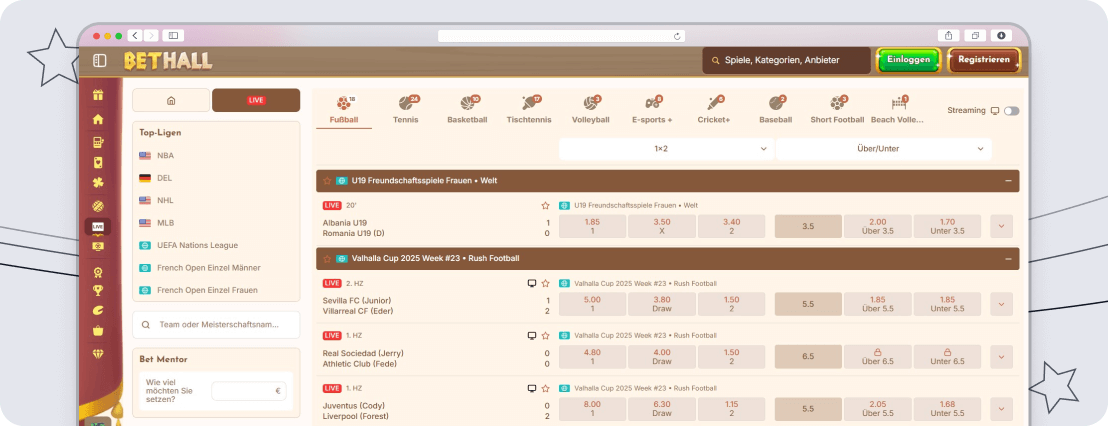Toggle the sidebar panel icon beside BetHall logo
The height and width of the screenshot is (426, 1108).
tap(100, 61)
